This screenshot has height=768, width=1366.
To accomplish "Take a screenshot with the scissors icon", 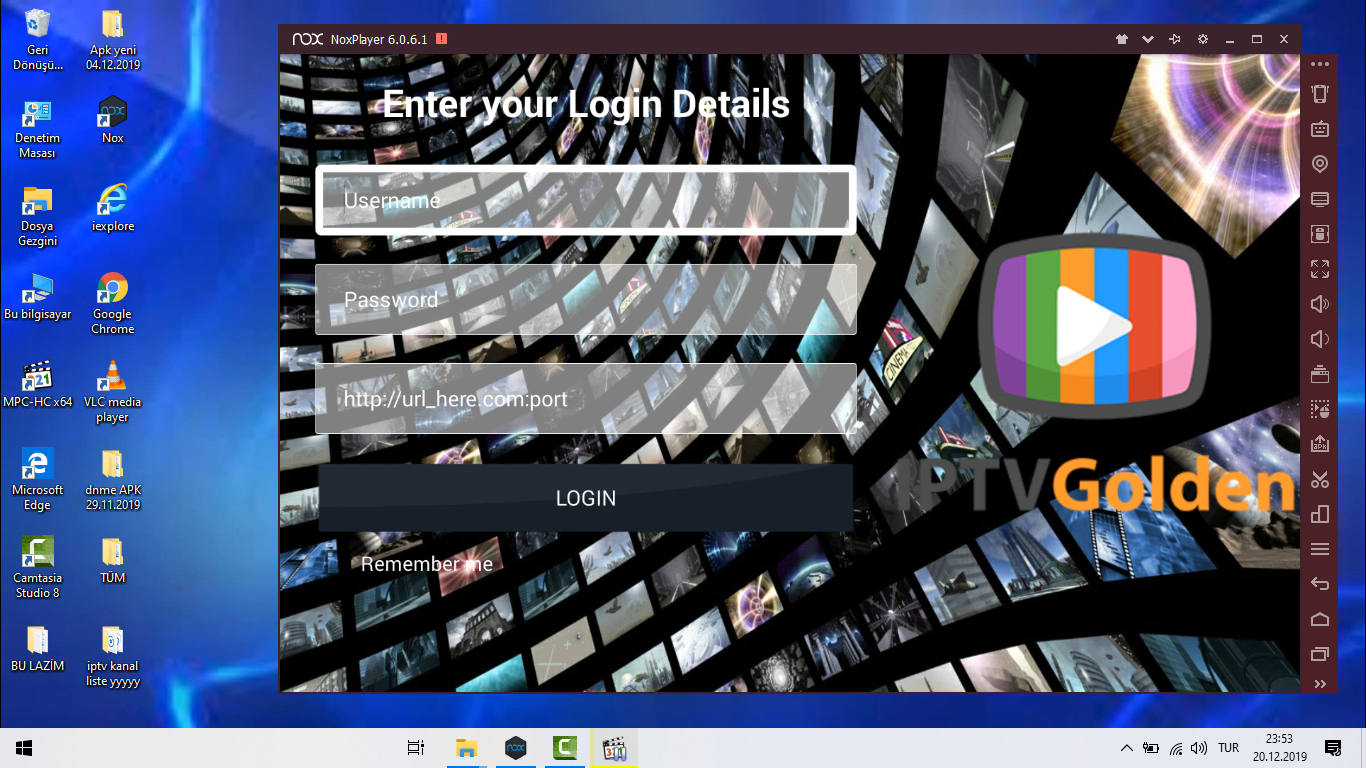I will 1320,479.
